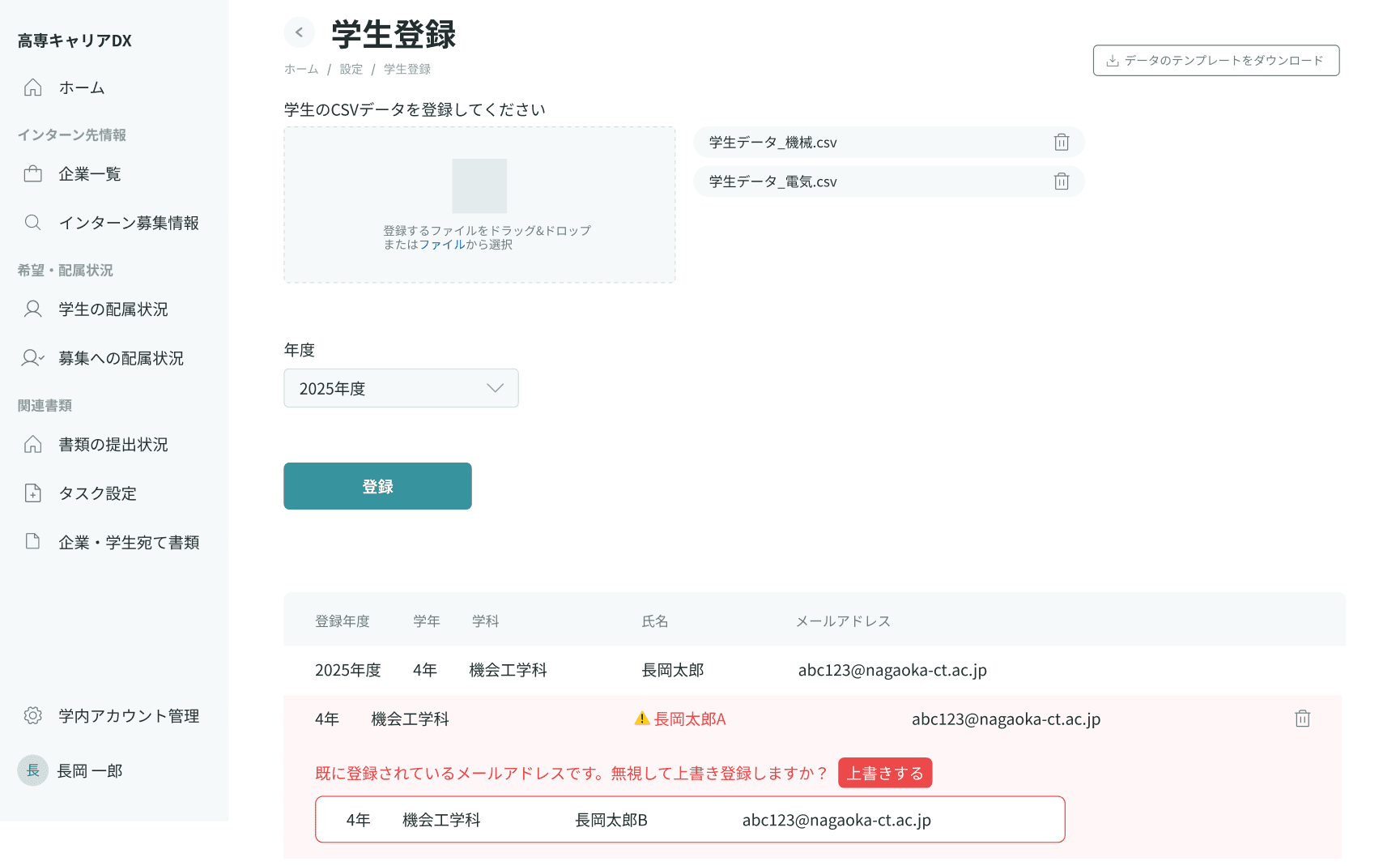Click the search icon beside インターン募集情報

pyautogui.click(x=32, y=222)
